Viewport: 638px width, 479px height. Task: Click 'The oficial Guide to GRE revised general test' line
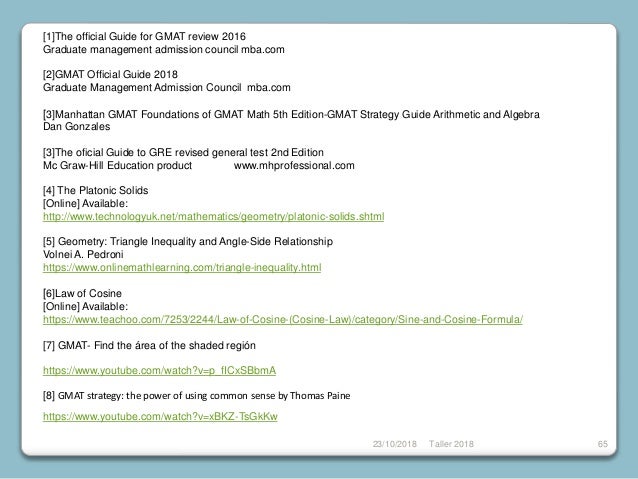coord(184,153)
